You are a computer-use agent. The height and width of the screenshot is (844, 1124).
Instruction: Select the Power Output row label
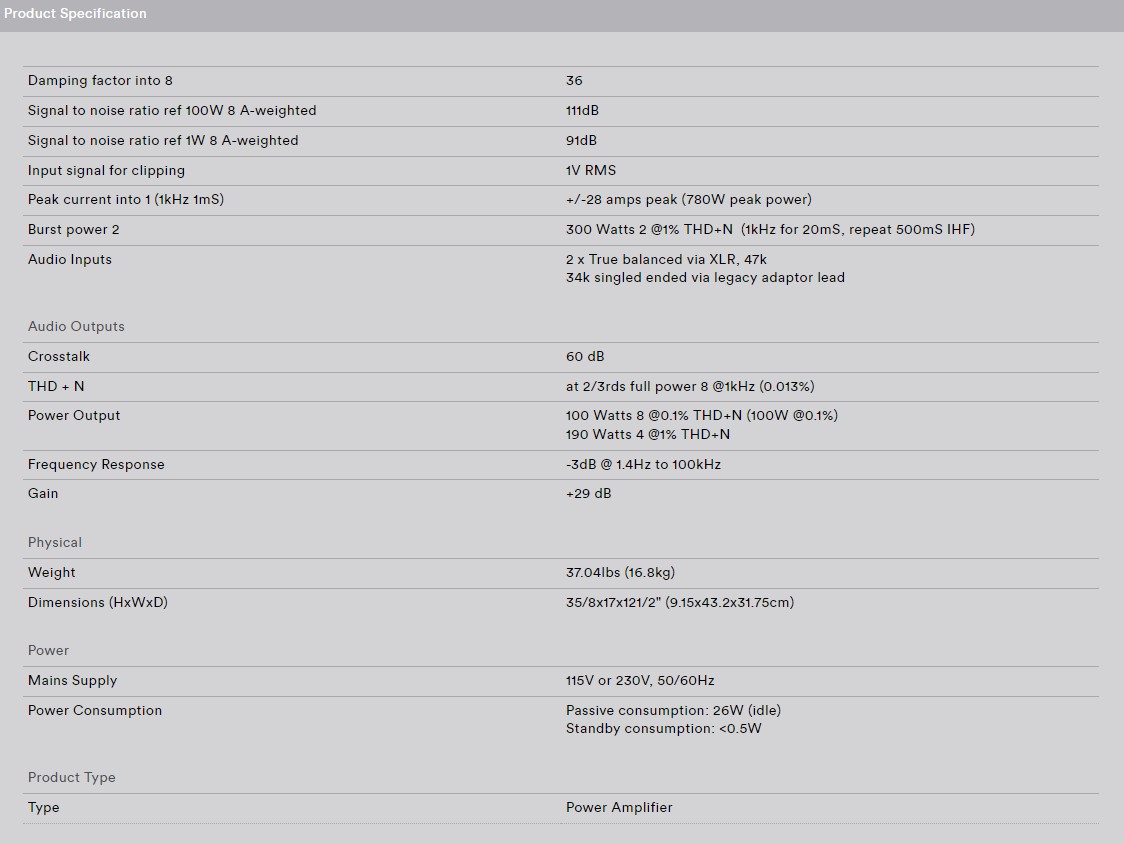74,416
